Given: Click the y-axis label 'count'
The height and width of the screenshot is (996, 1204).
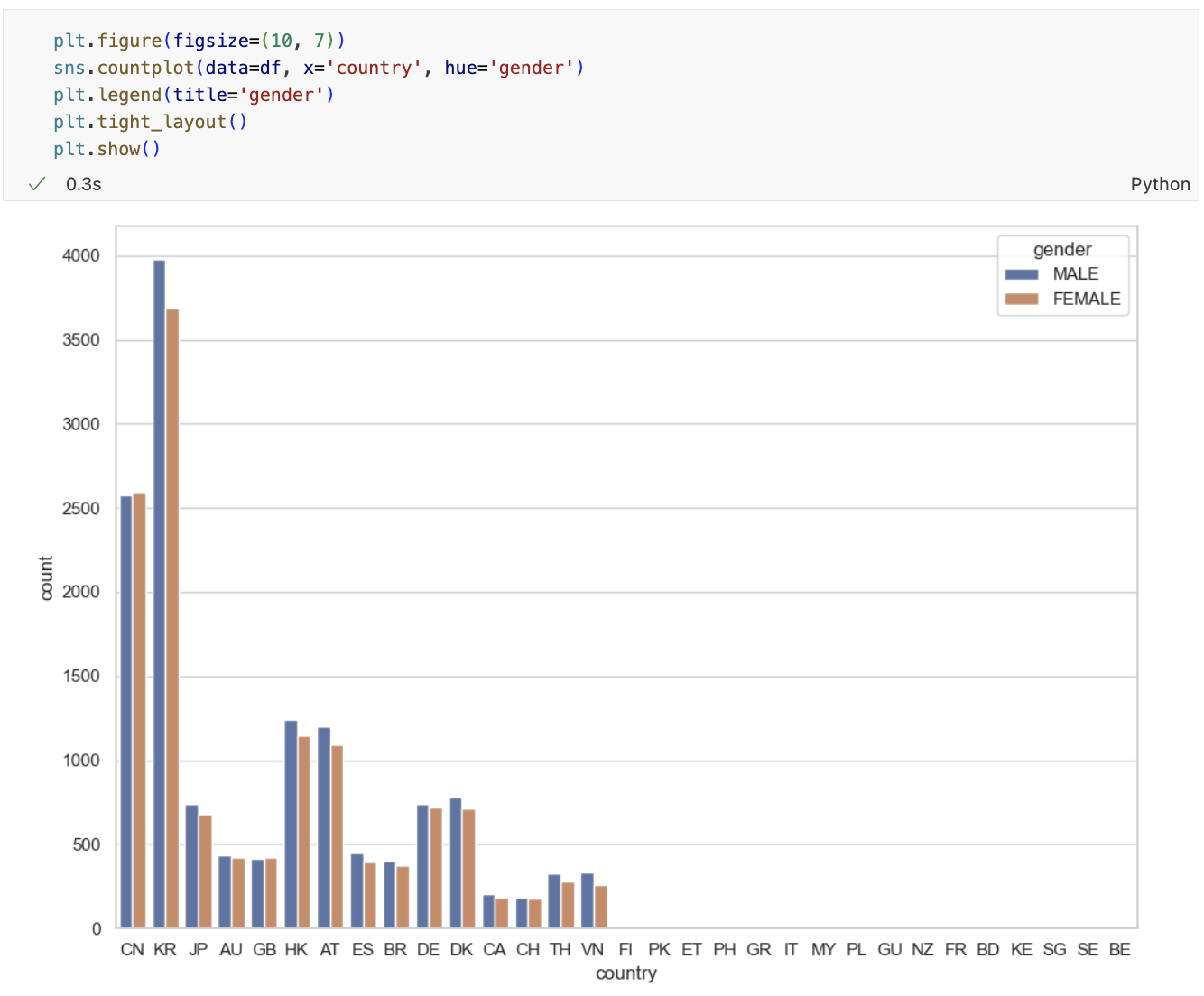Looking at the screenshot, I should [x=46, y=577].
